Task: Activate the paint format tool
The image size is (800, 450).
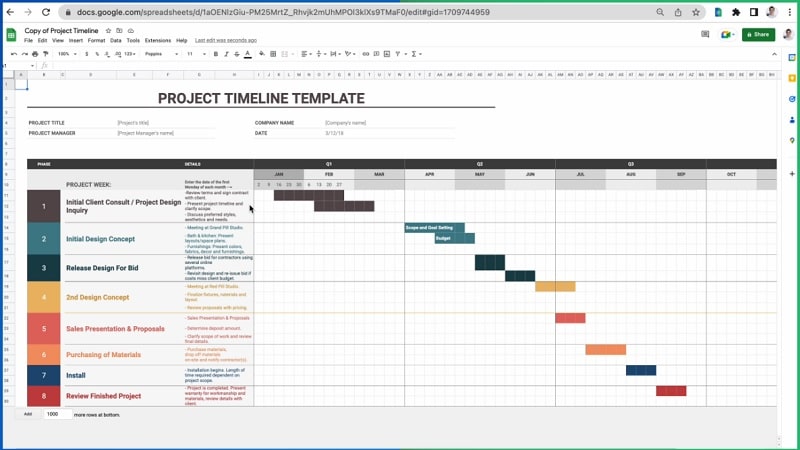Action: pyautogui.click(x=45, y=54)
